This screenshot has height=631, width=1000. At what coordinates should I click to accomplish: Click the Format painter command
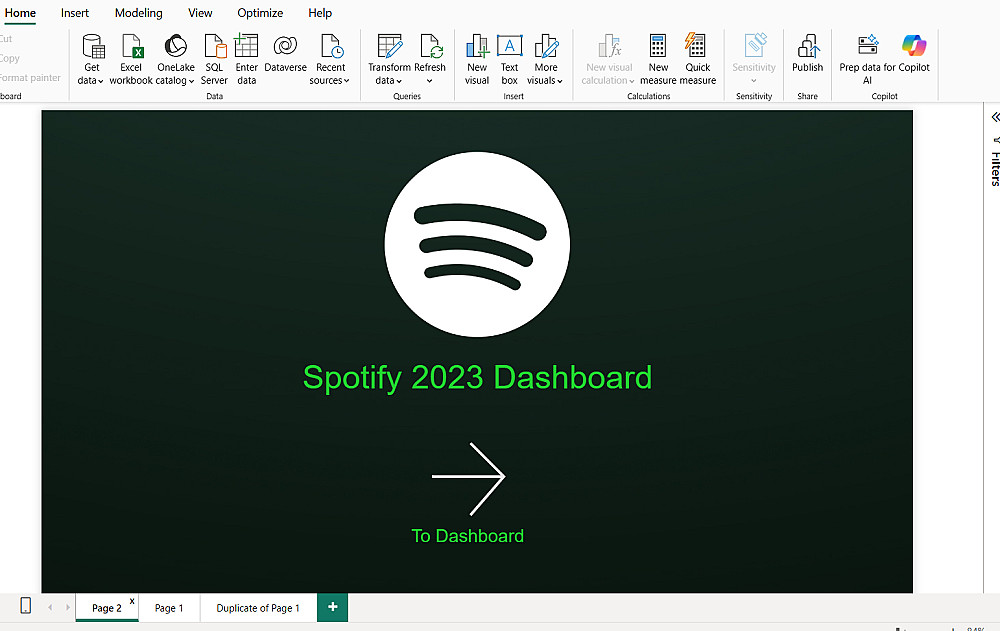pos(30,78)
